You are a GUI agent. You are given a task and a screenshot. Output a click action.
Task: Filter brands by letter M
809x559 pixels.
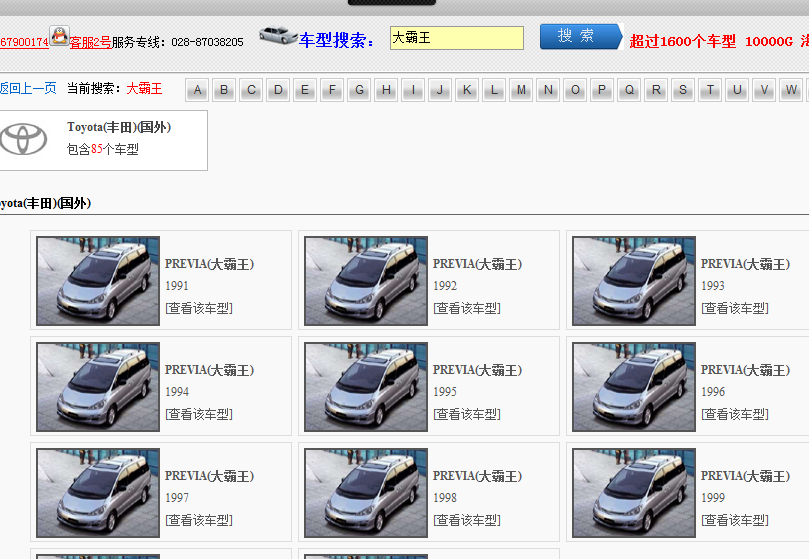[521, 90]
